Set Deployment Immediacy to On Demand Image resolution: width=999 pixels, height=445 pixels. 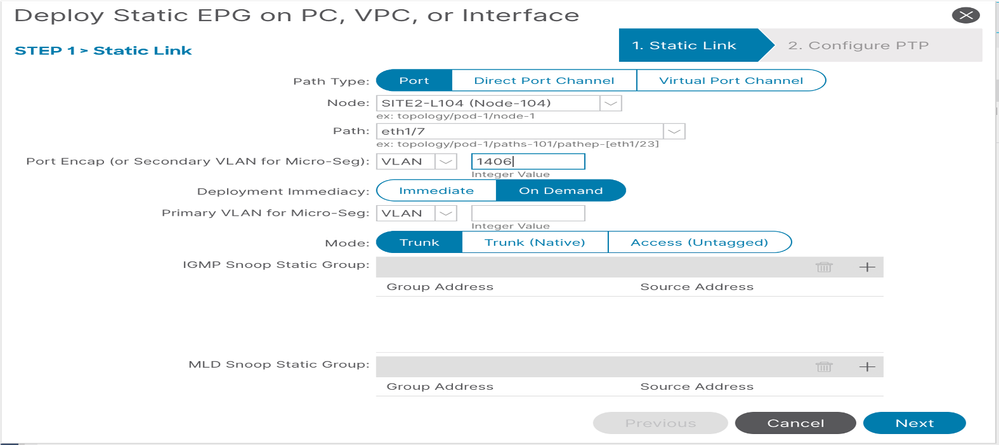561,191
